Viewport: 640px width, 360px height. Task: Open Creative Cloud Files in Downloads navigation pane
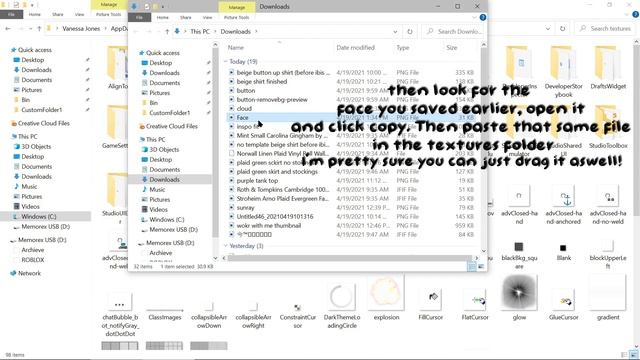coord(171,127)
